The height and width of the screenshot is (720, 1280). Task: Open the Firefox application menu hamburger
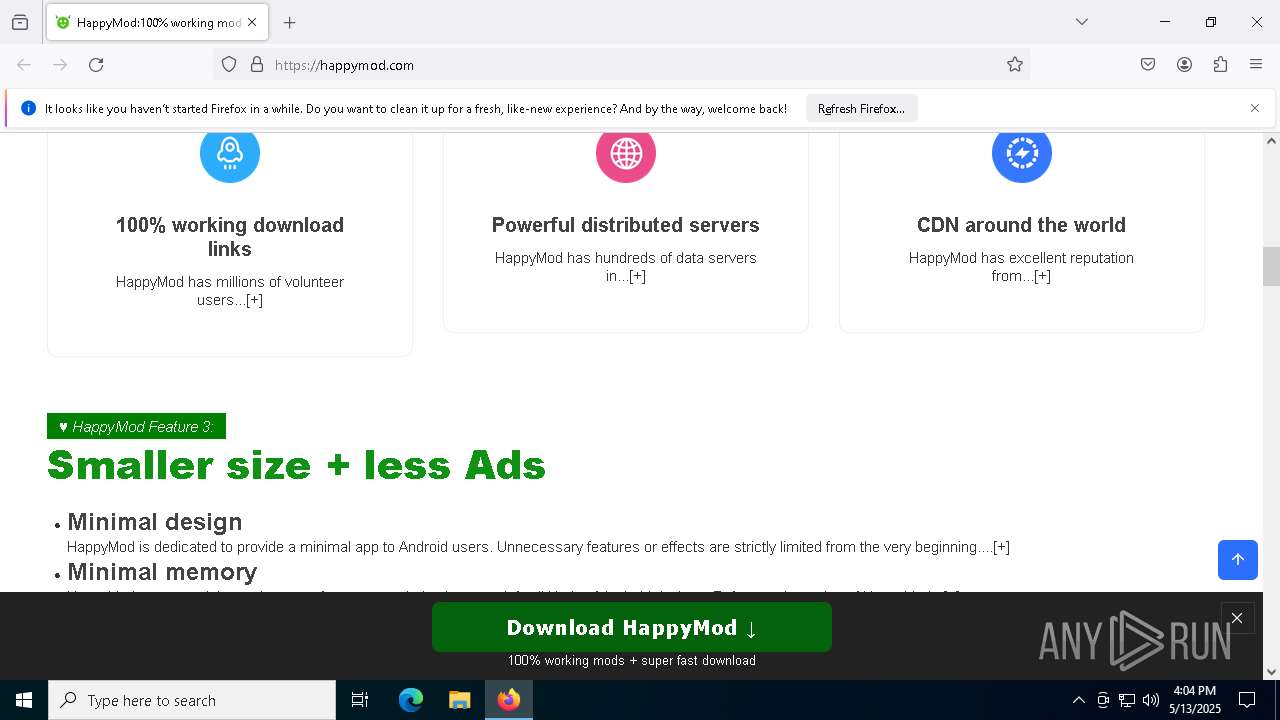[x=1256, y=65]
